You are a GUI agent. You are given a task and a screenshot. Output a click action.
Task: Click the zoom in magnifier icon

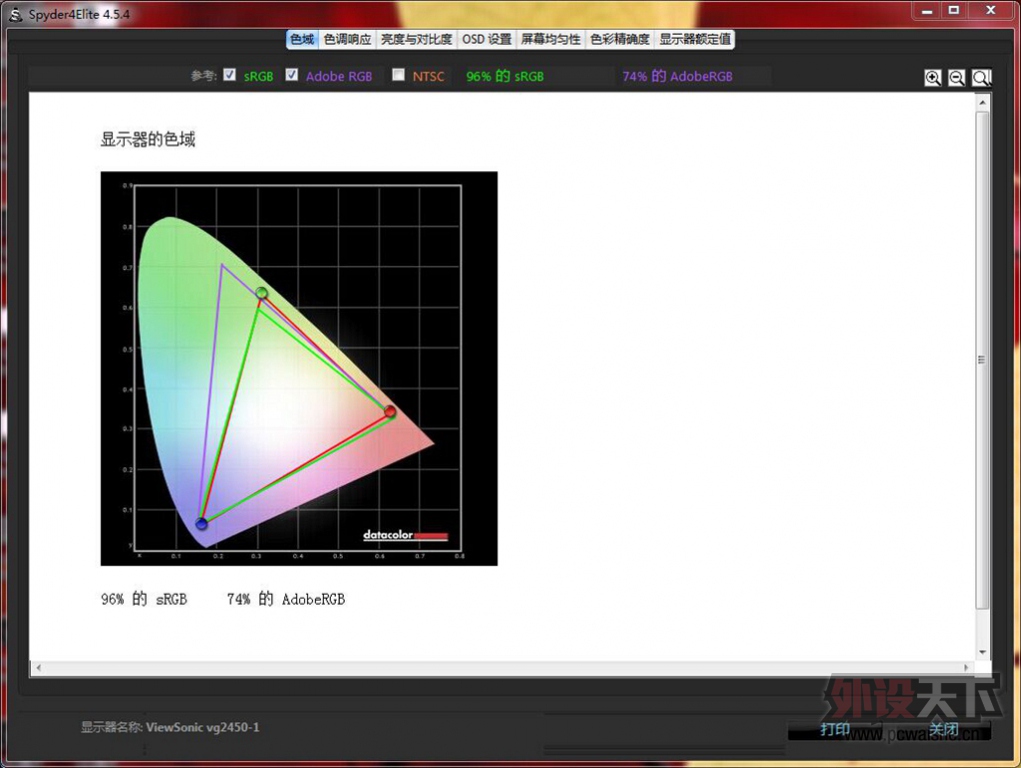tap(932, 78)
